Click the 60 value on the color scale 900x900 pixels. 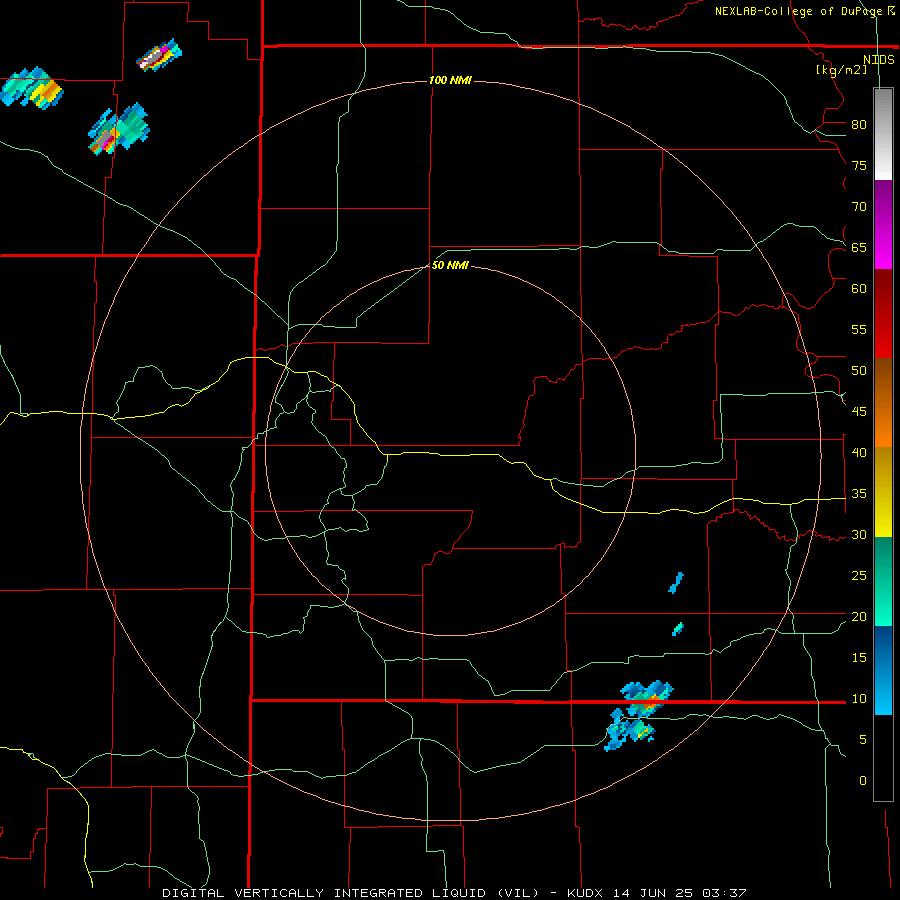(859, 289)
